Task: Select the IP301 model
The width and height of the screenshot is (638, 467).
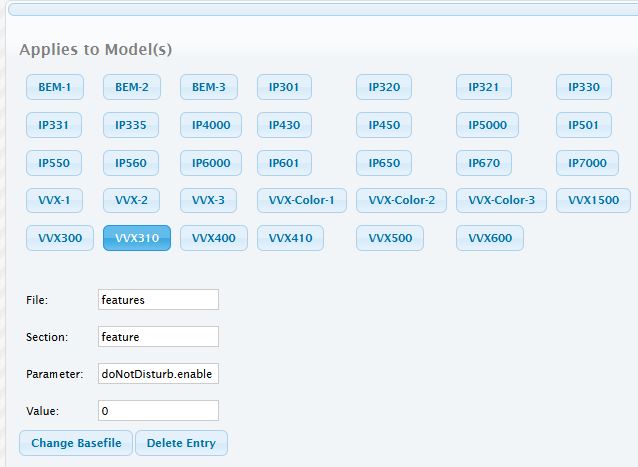Action: pyautogui.click(x=284, y=87)
